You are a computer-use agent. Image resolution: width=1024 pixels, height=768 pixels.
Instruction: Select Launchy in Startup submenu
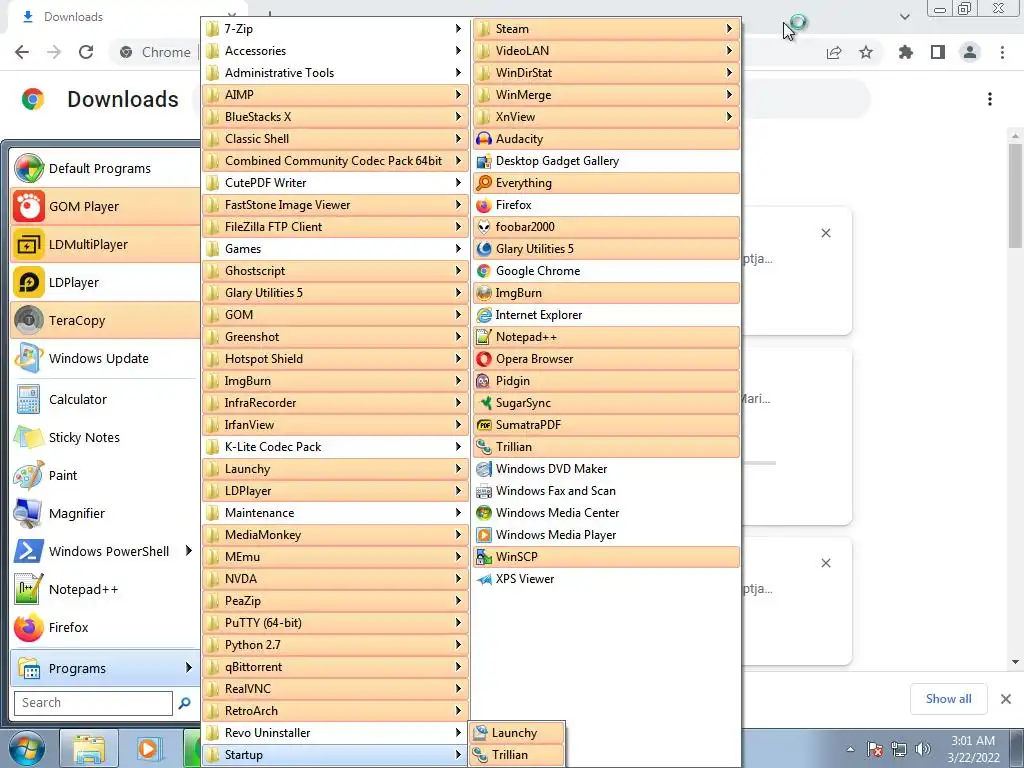(x=517, y=733)
